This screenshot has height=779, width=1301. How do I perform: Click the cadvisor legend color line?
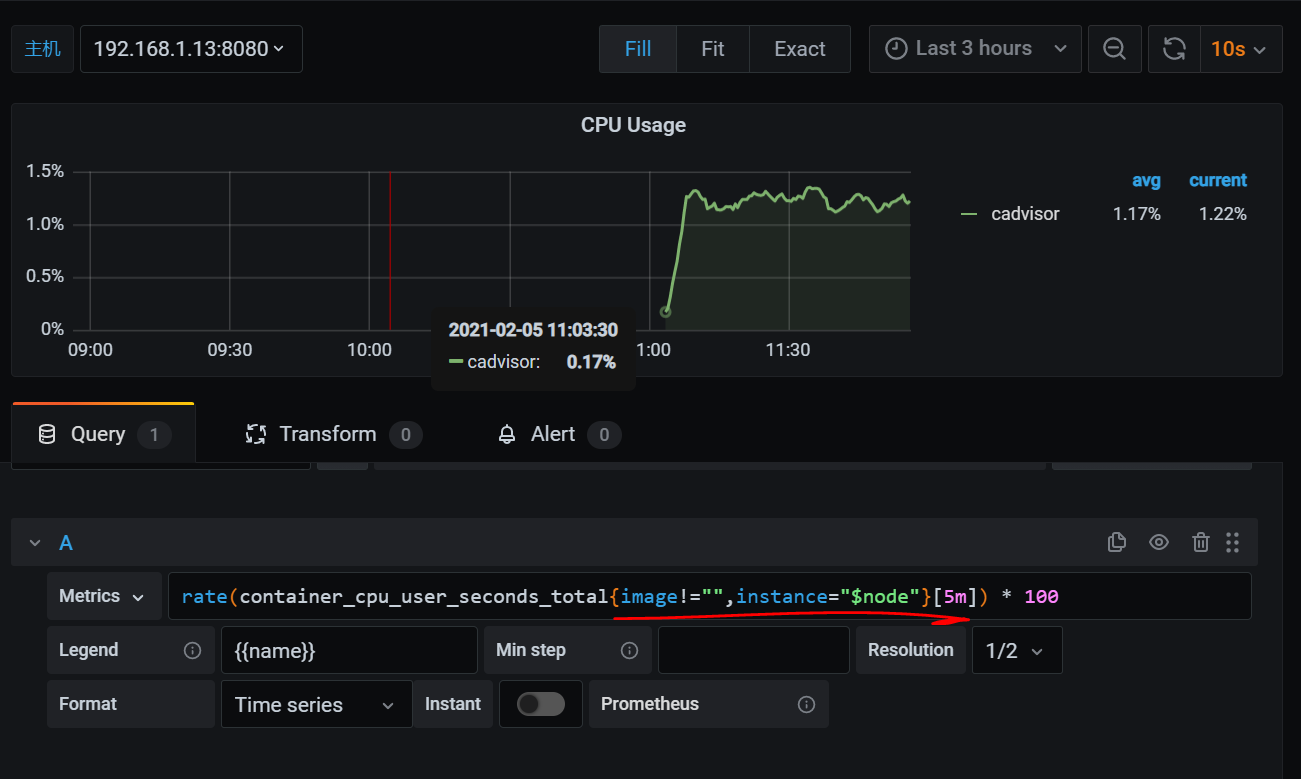pyautogui.click(x=969, y=214)
